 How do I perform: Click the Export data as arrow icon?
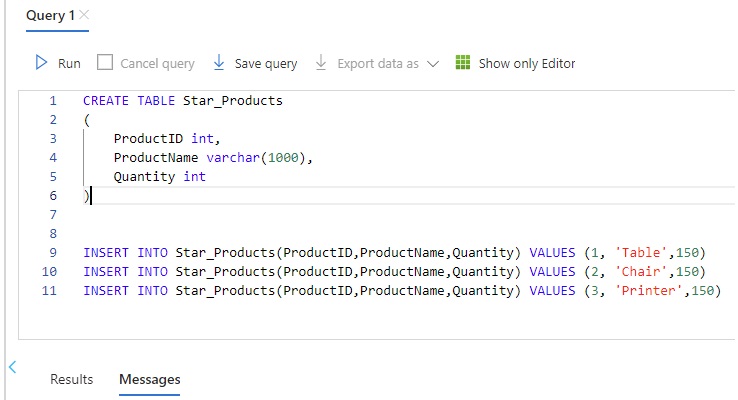[x=321, y=63]
